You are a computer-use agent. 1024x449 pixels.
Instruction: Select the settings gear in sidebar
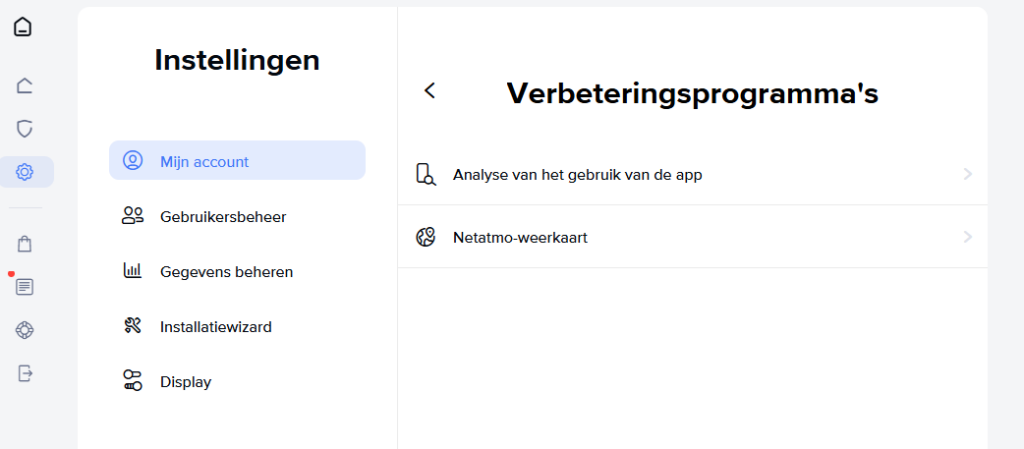pos(25,172)
